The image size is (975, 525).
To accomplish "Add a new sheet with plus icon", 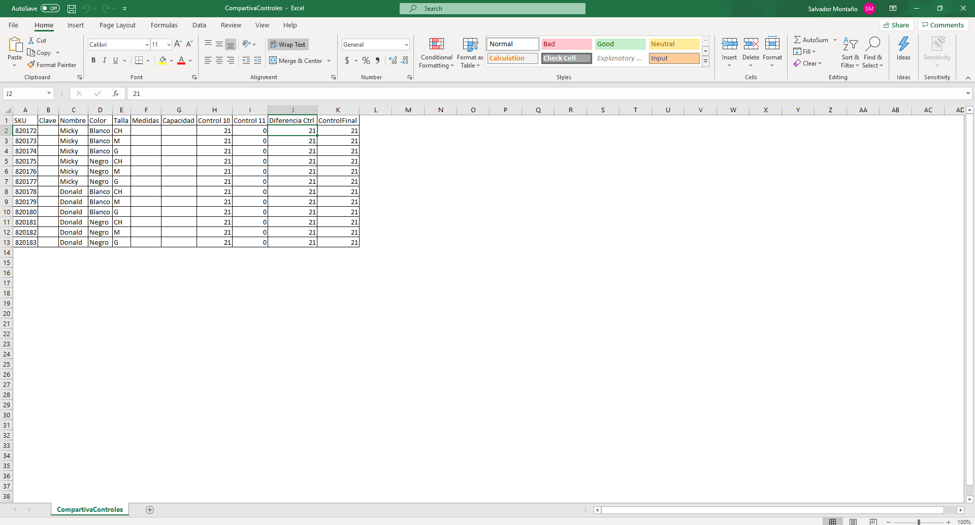I will (x=150, y=509).
